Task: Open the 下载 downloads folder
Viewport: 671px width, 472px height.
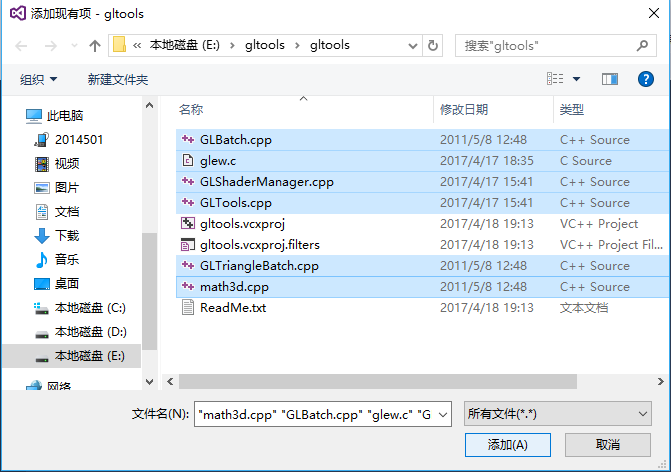Action: tap(67, 235)
